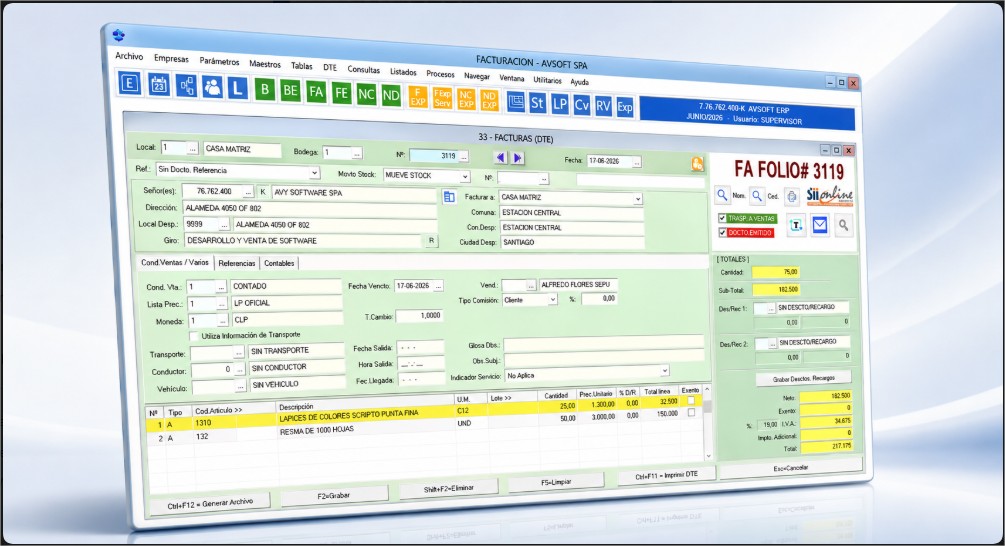The height and width of the screenshot is (546, 1005).
Task: Open the green FA invoice icon
Action: click(x=316, y=92)
